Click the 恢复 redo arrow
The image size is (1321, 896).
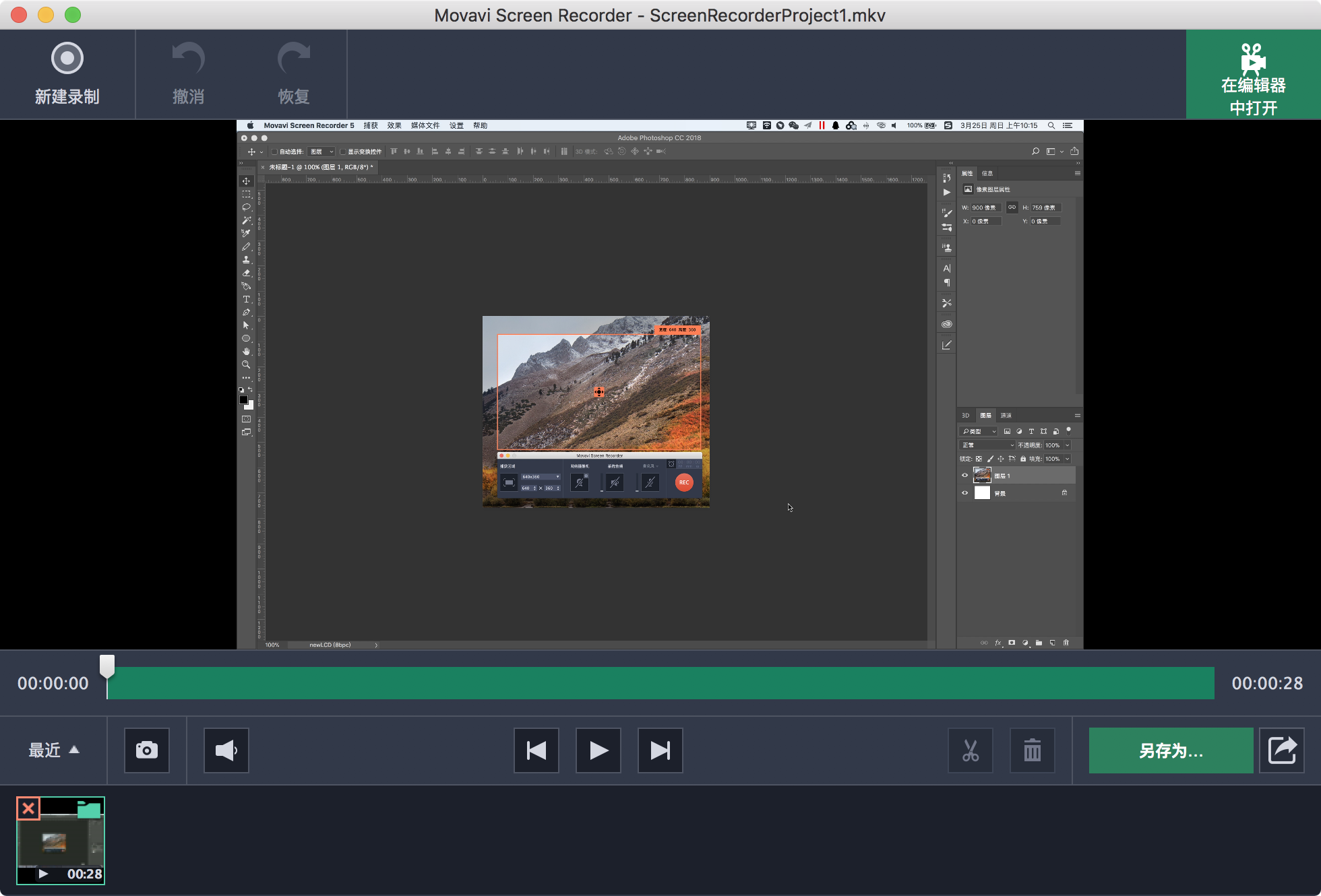click(x=294, y=74)
